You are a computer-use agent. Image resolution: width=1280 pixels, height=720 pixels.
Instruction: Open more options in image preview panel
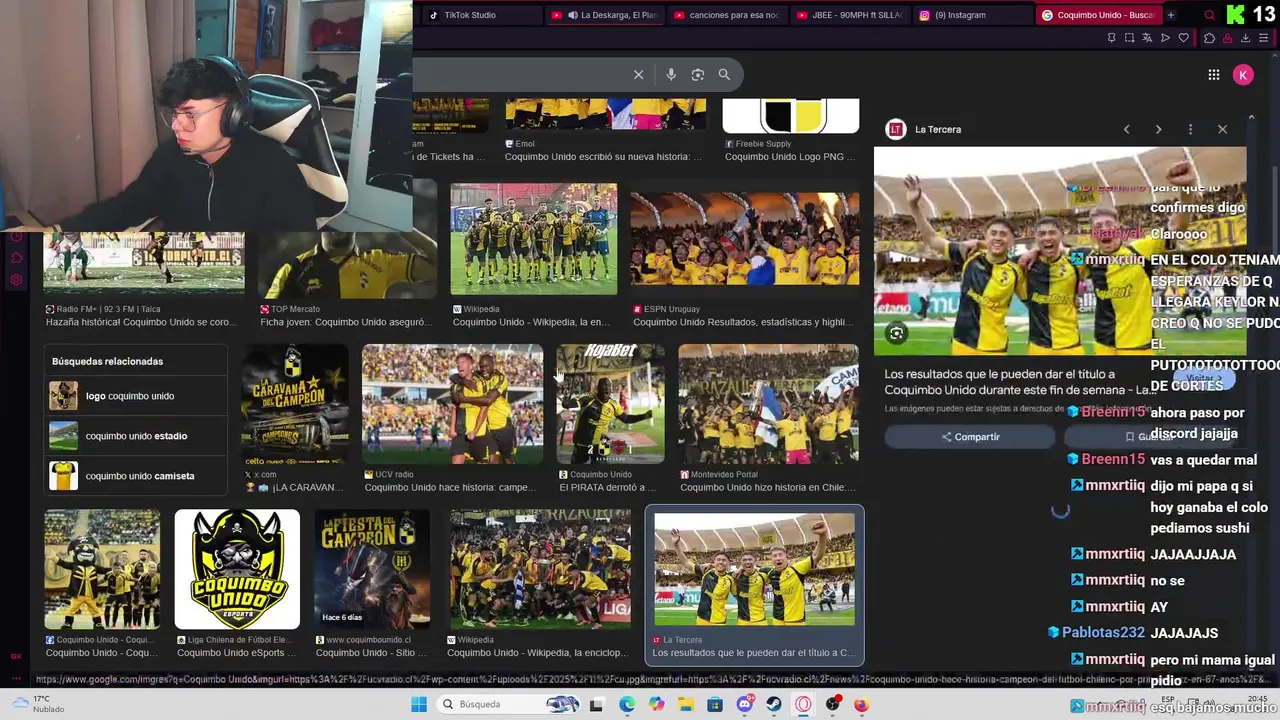click(x=1190, y=129)
